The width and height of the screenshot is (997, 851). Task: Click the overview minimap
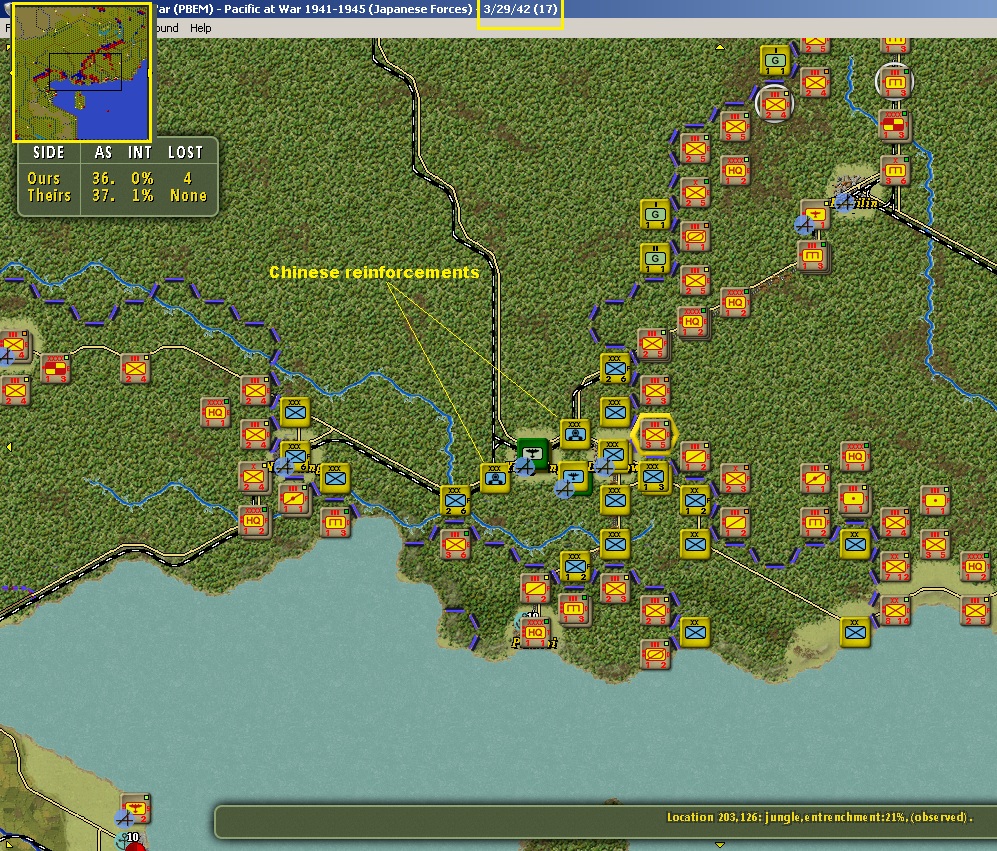[82, 72]
